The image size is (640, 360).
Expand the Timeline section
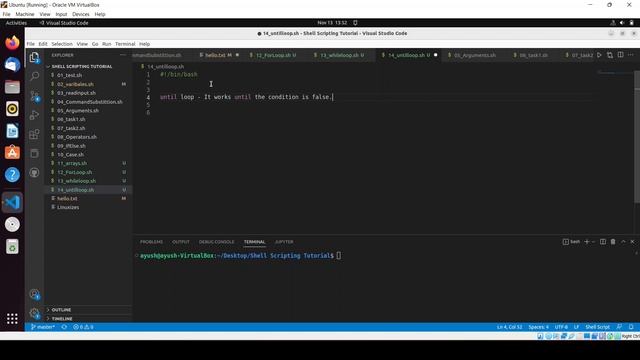click(x=62, y=319)
